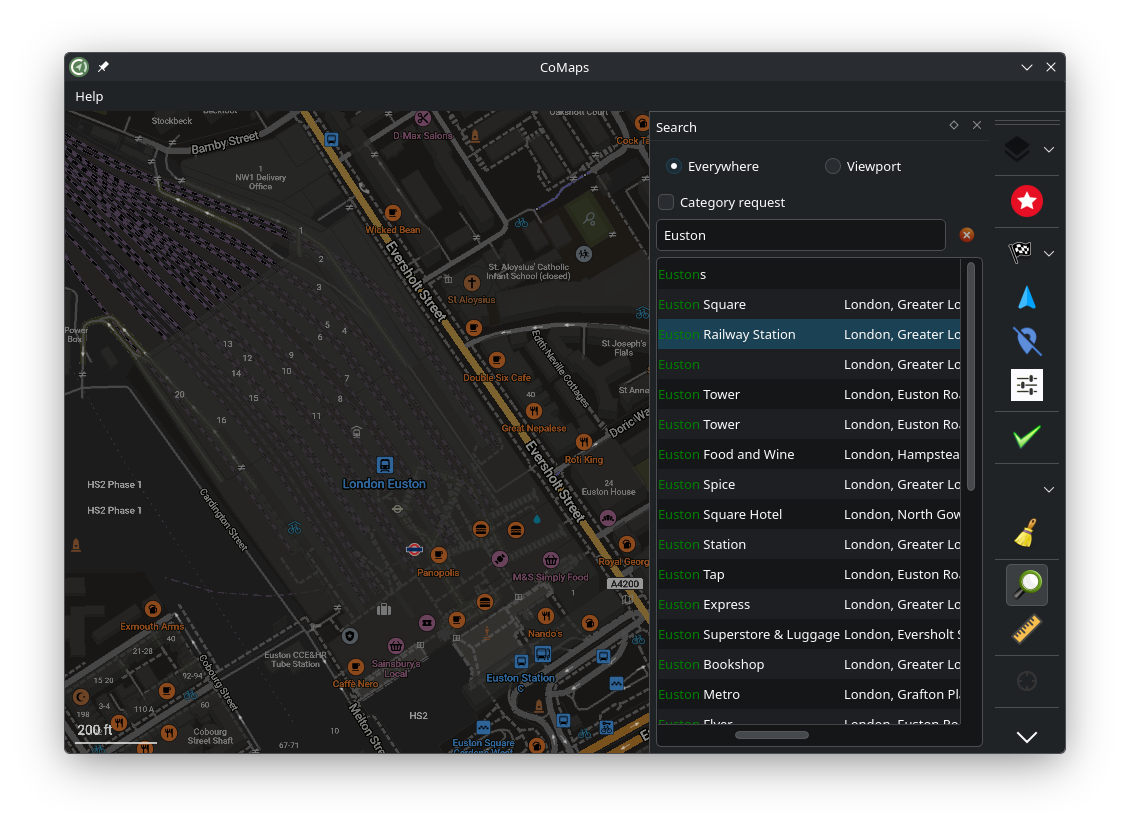Click the A4200 road shield on map
The height and width of the screenshot is (830, 1130).
pos(624,584)
